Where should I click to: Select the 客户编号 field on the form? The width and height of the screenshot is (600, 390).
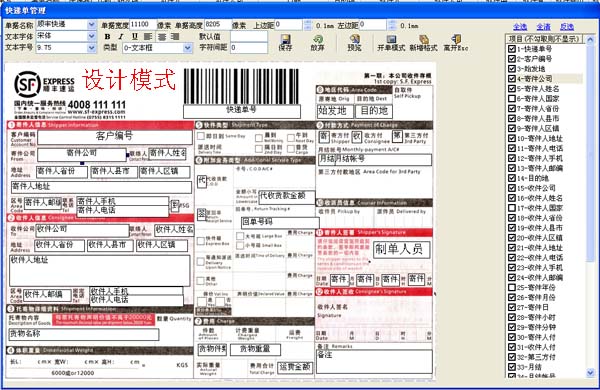coord(114,137)
